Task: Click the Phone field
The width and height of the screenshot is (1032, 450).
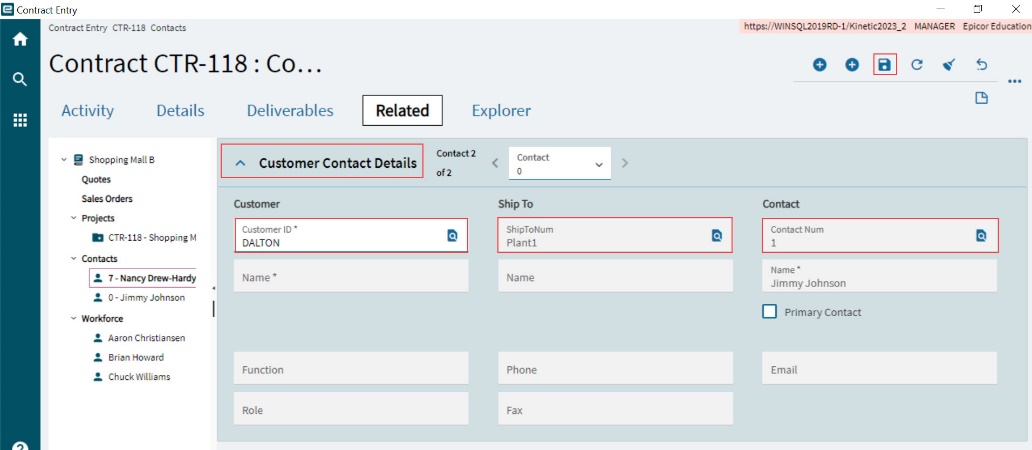Action: (615, 368)
